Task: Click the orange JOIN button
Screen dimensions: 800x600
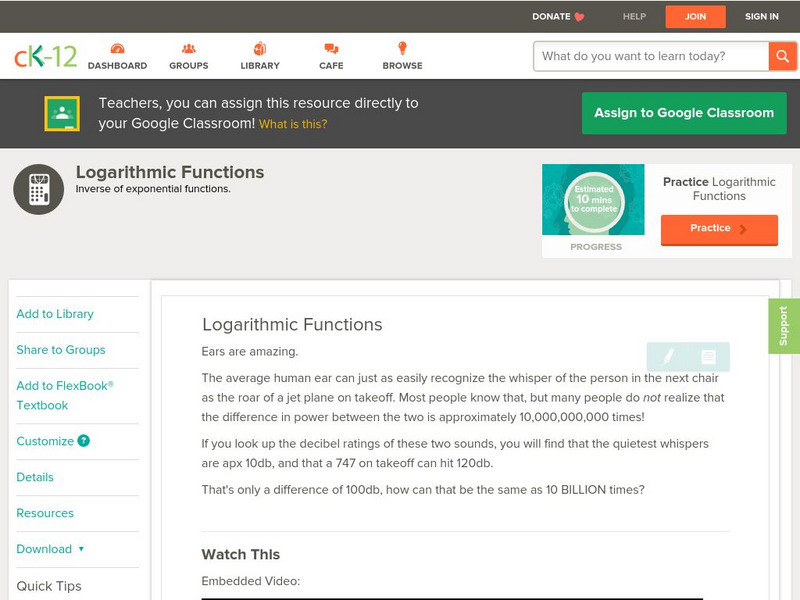Action: (x=695, y=17)
